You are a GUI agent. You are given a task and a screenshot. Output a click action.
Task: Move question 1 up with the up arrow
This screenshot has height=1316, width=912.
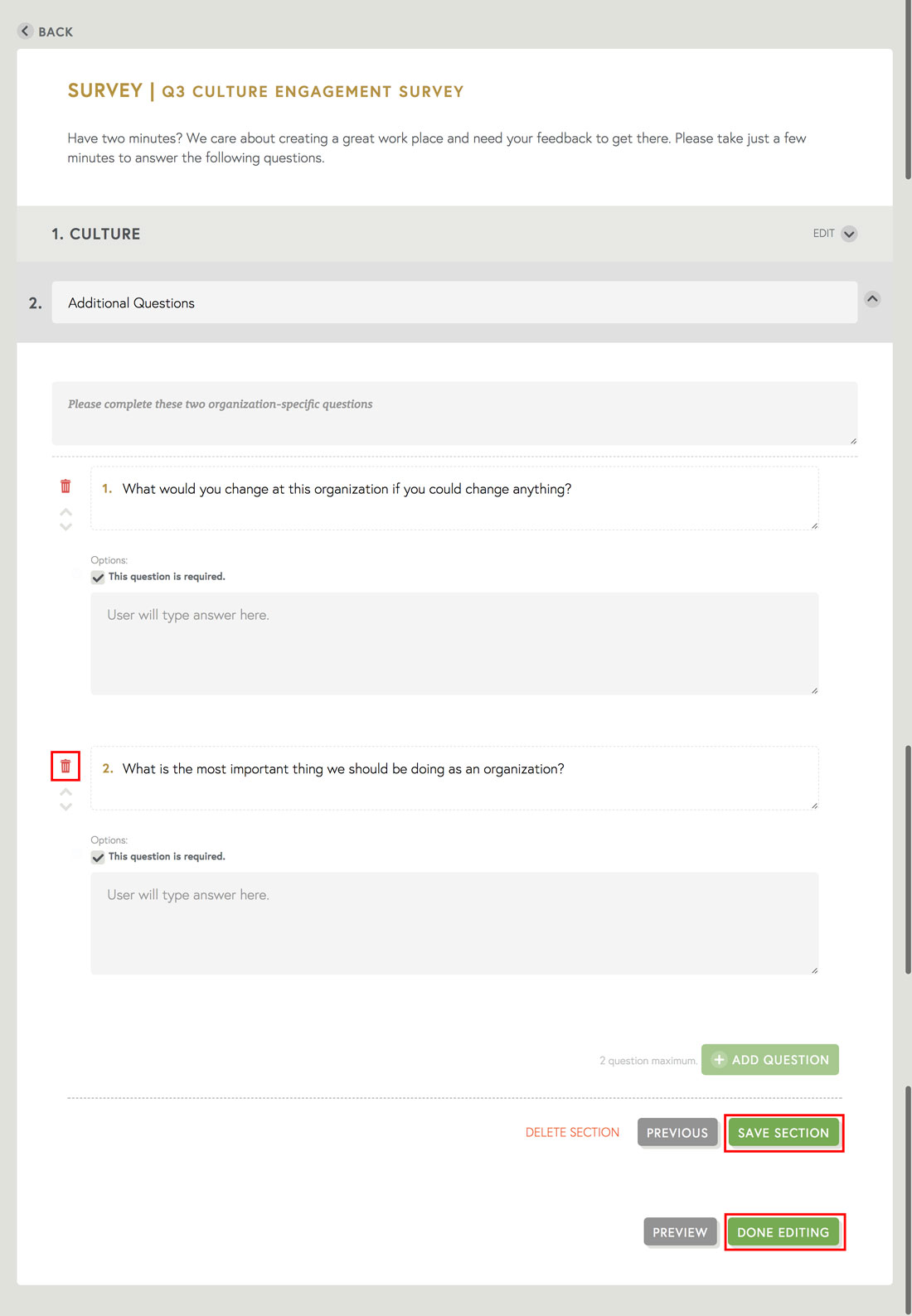(65, 512)
